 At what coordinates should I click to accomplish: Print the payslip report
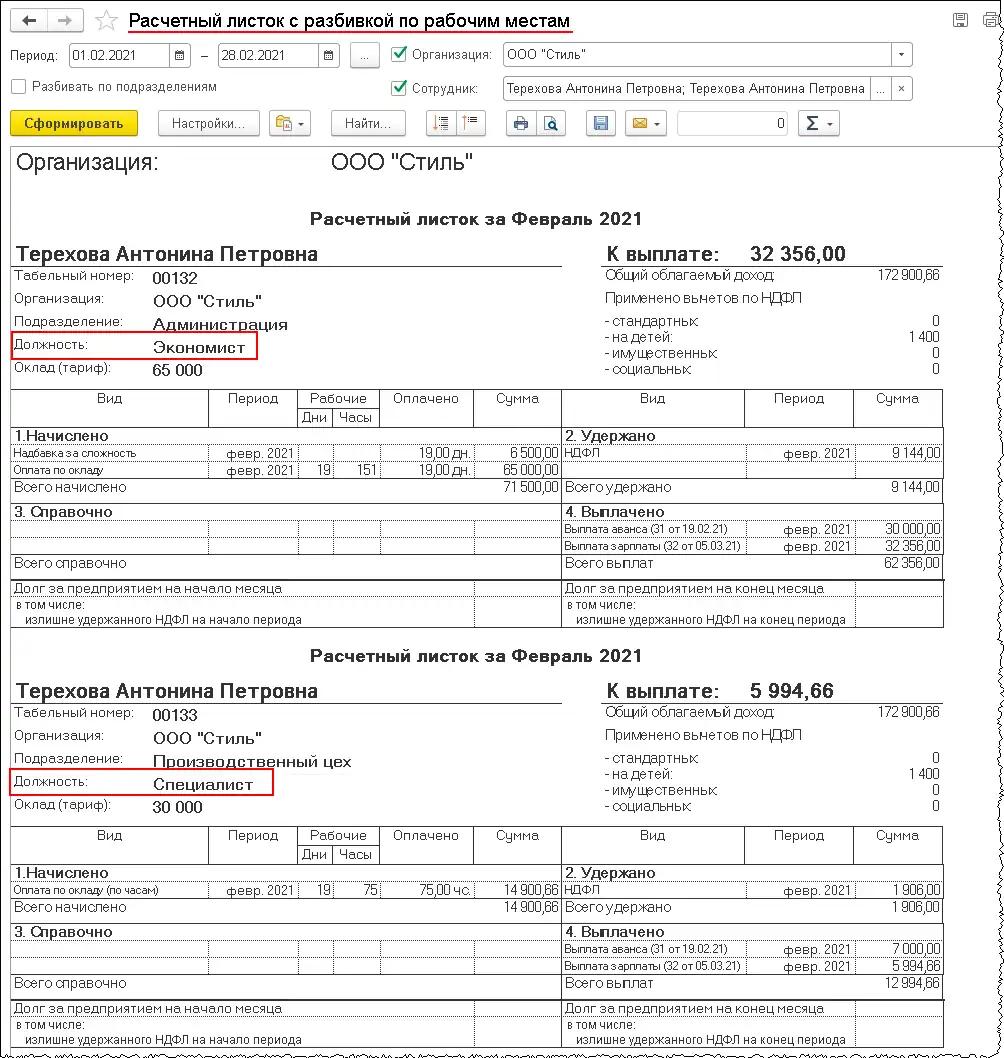tap(521, 123)
